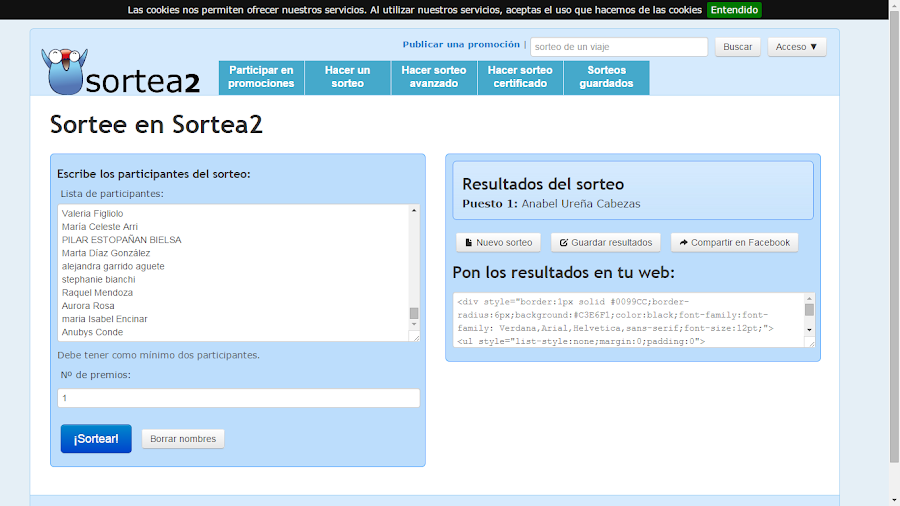Open Participar en promociones tab

click(261, 77)
